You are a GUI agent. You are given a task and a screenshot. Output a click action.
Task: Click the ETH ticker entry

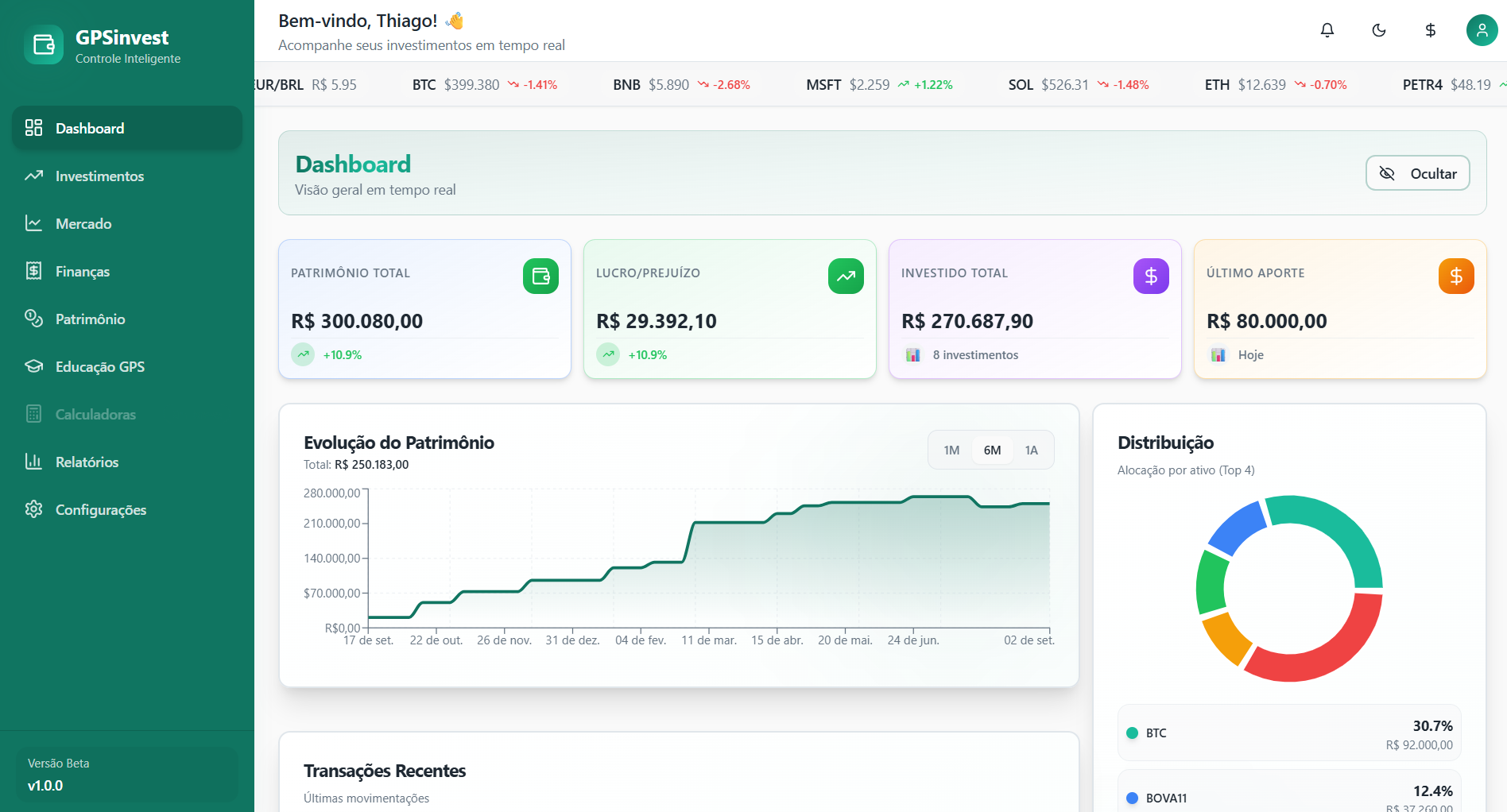click(1276, 85)
